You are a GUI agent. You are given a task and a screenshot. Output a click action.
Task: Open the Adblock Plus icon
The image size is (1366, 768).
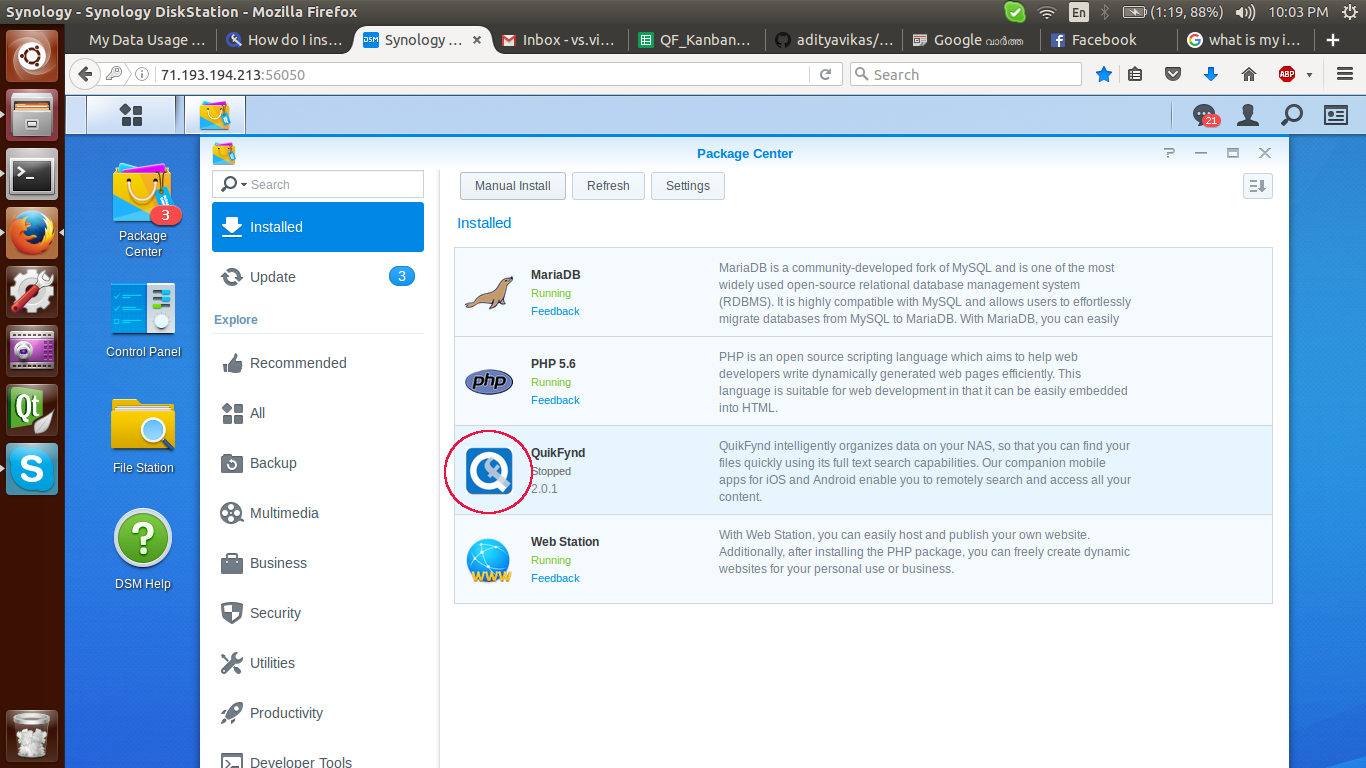1288,74
